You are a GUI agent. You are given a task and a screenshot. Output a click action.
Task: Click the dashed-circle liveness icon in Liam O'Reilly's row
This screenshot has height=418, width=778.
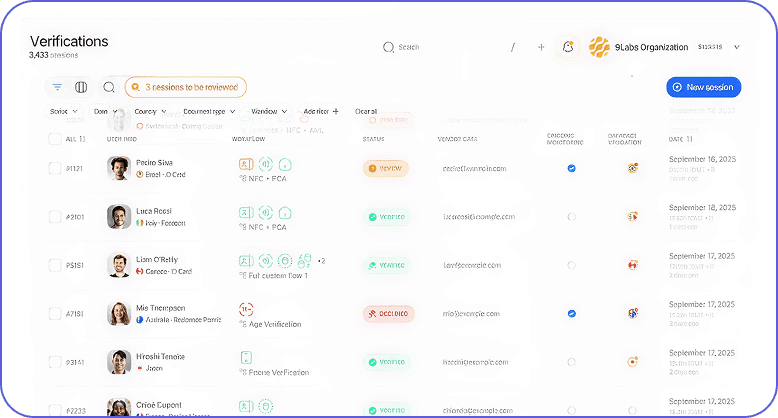coord(285,261)
